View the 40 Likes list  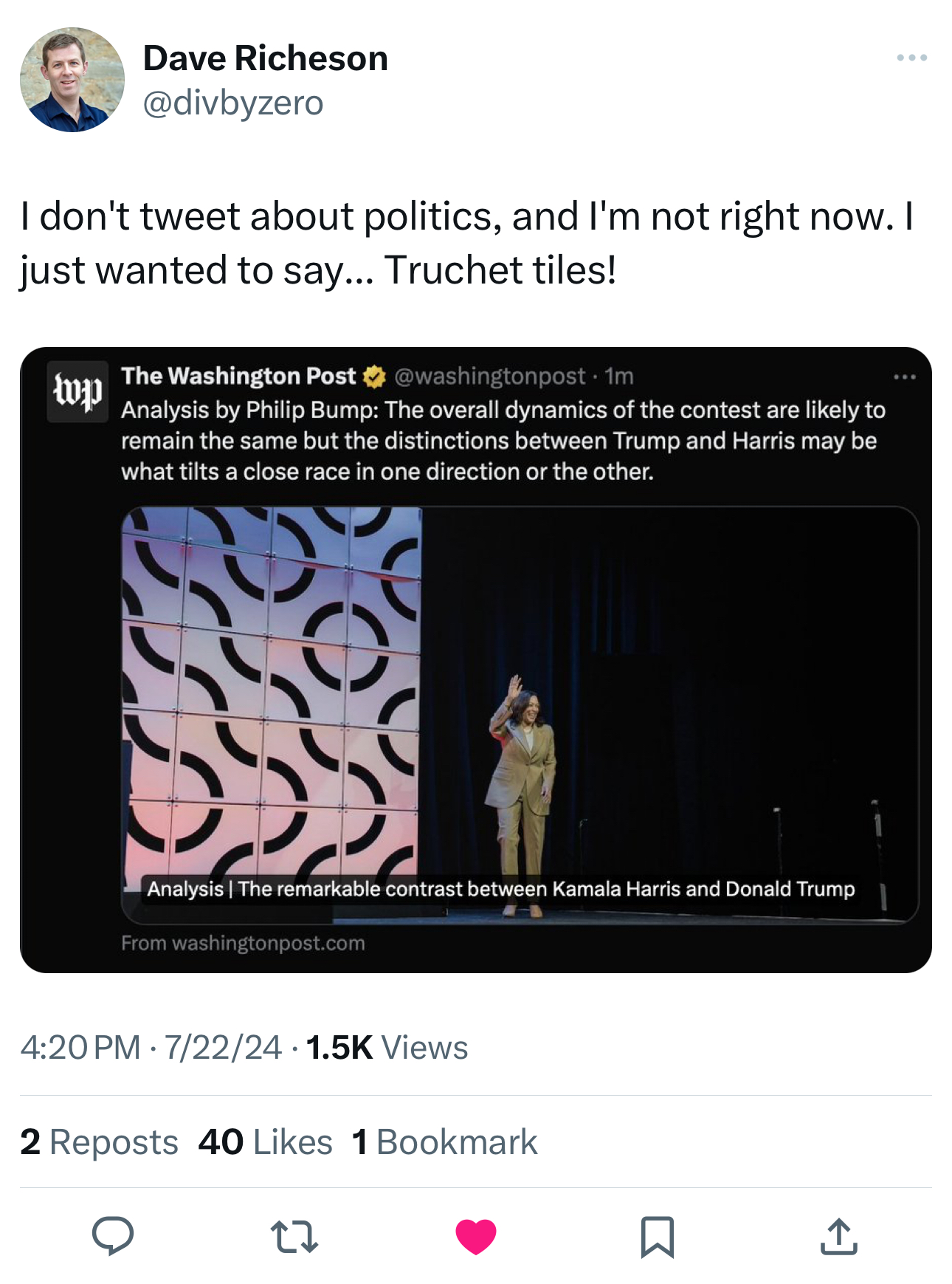tap(265, 1141)
